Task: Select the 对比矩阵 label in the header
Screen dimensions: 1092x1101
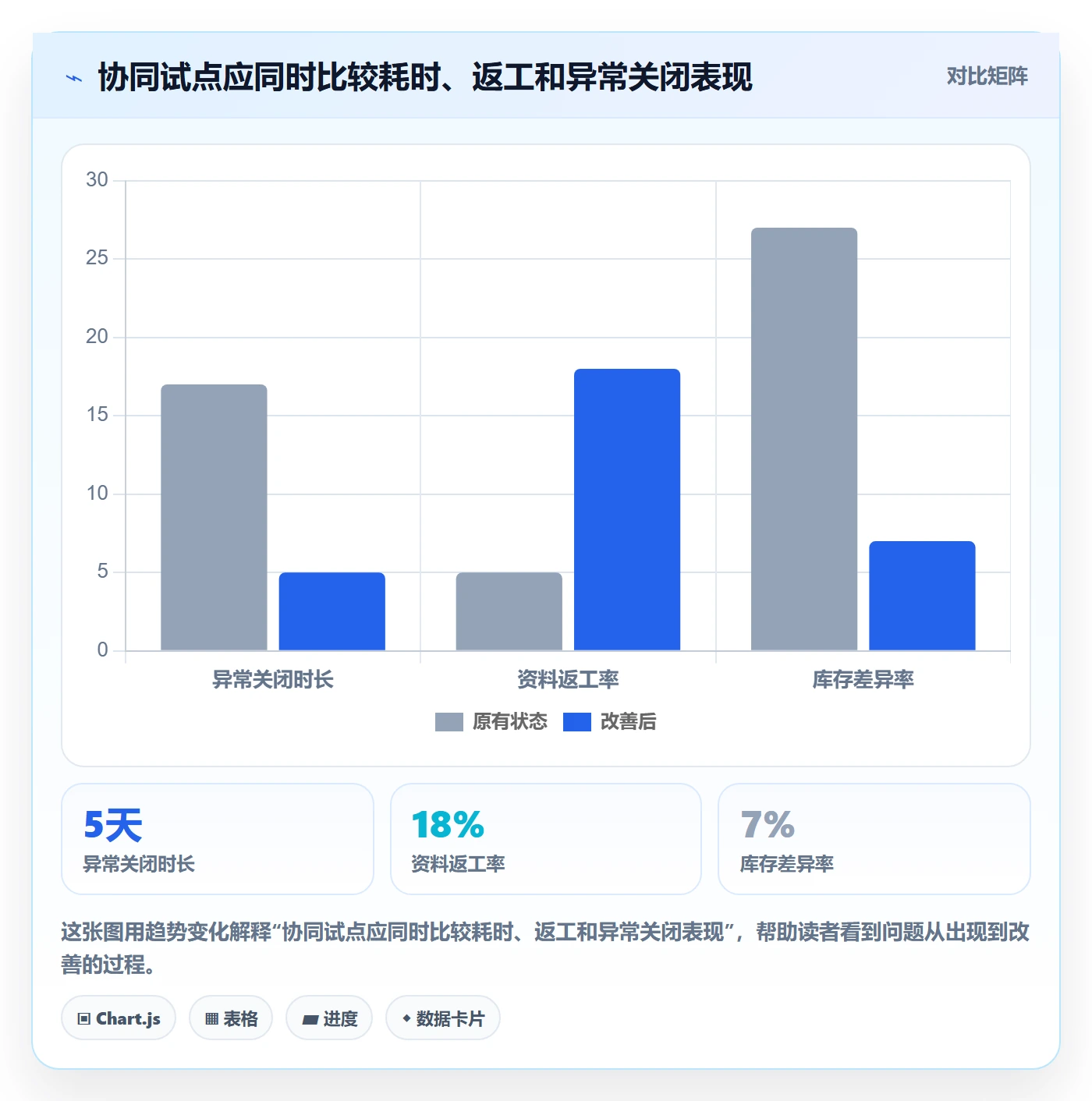Action: pos(987,76)
